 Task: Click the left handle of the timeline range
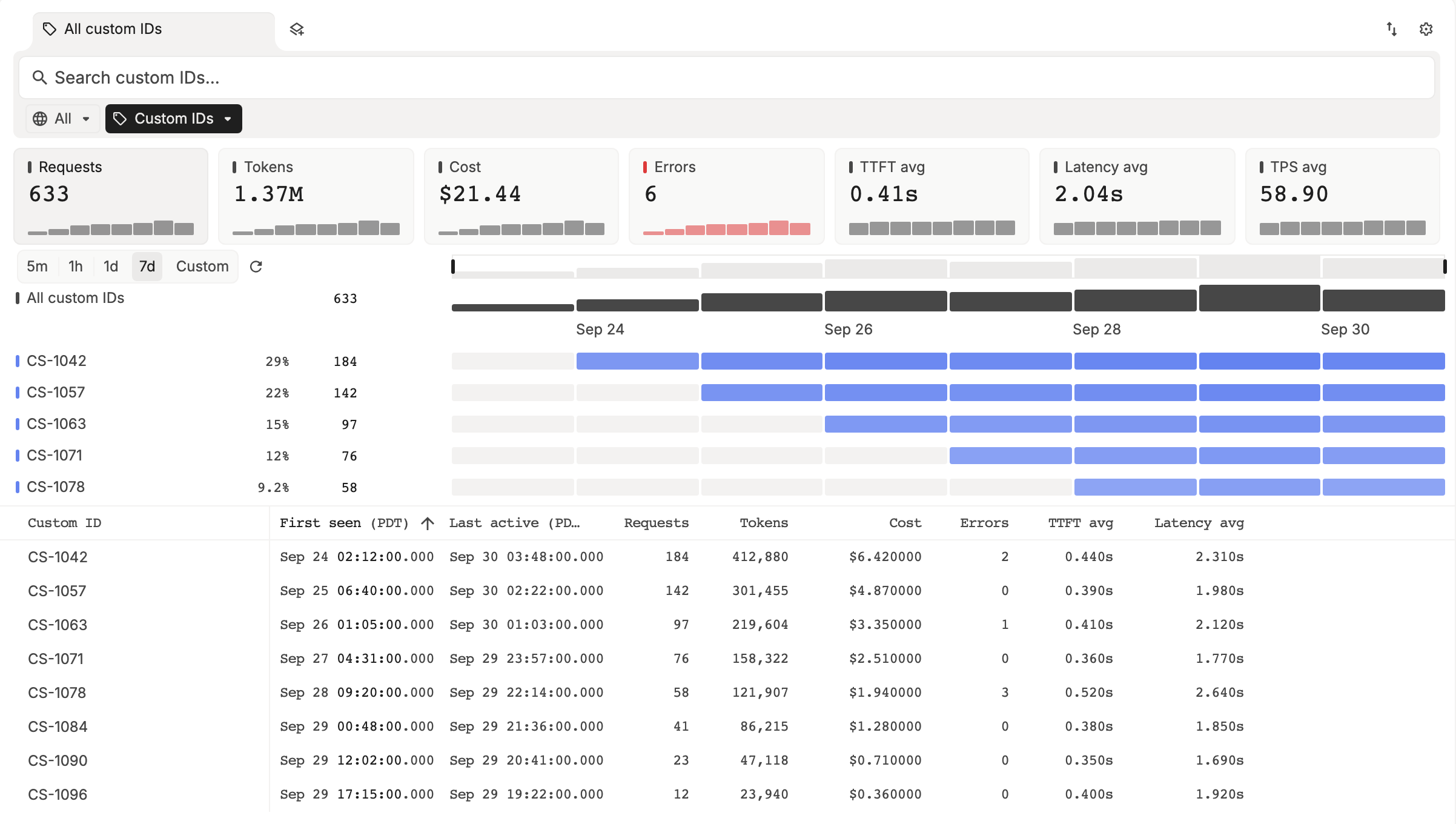tap(453, 266)
